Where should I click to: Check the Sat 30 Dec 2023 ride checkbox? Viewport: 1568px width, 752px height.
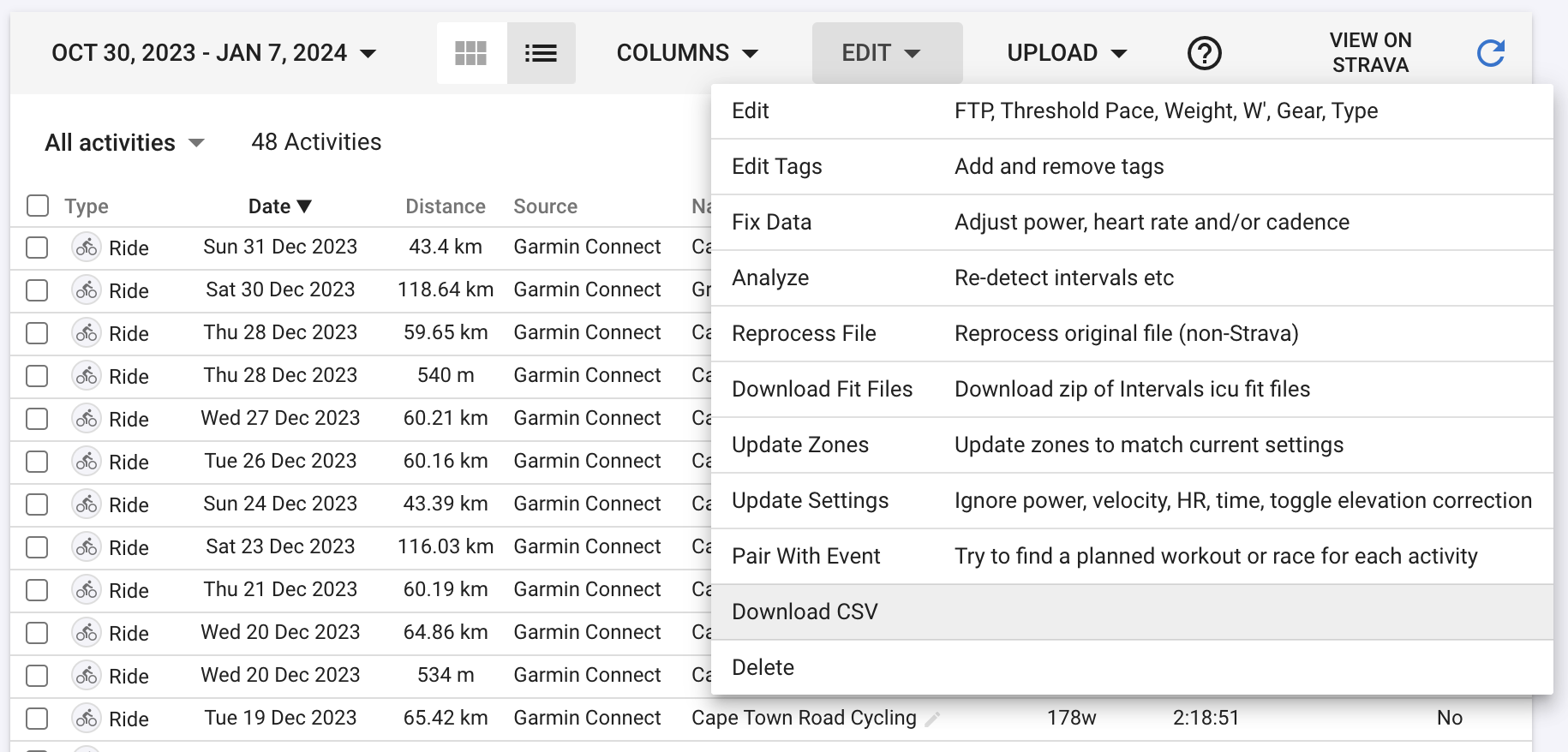pyautogui.click(x=37, y=290)
